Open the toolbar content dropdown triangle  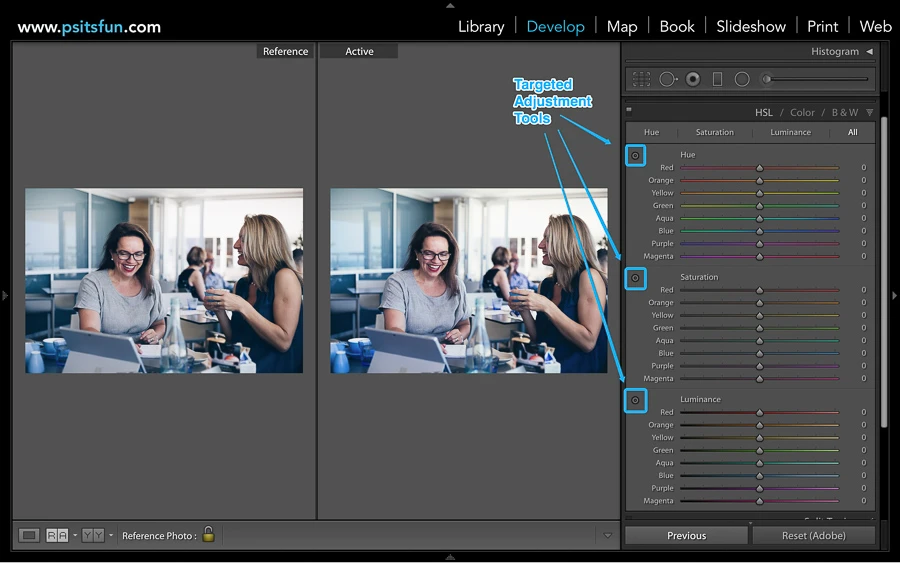click(x=607, y=535)
